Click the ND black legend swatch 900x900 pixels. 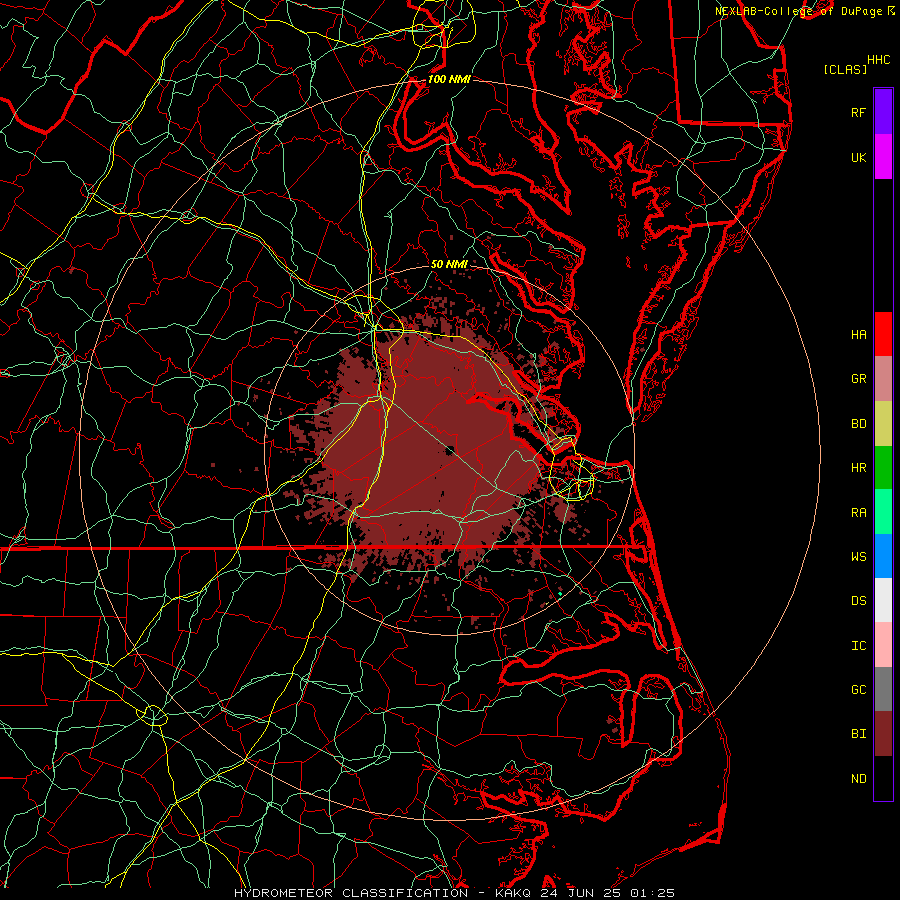(883, 778)
